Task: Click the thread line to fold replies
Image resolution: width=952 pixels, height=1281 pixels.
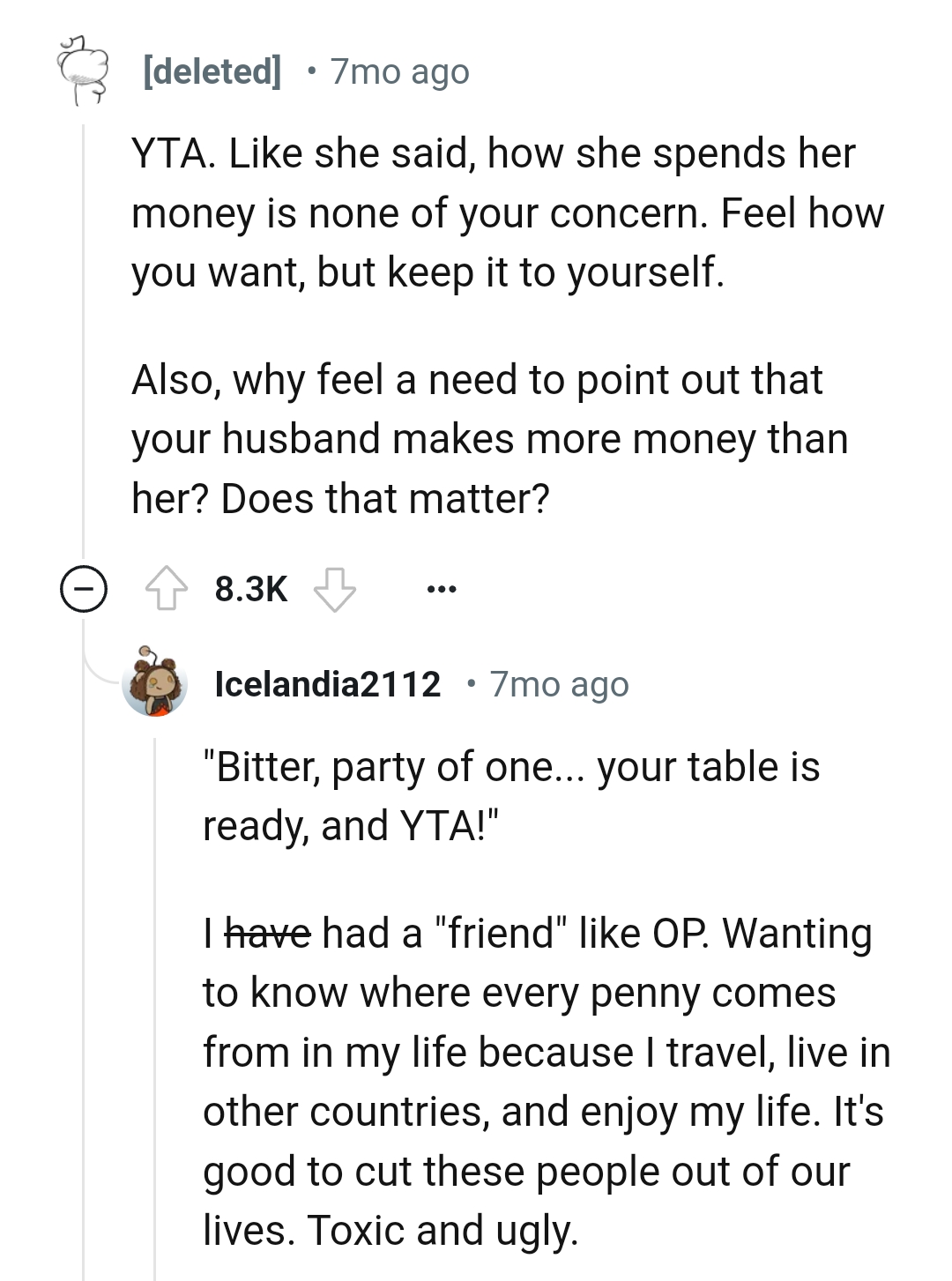Action: coord(84,353)
